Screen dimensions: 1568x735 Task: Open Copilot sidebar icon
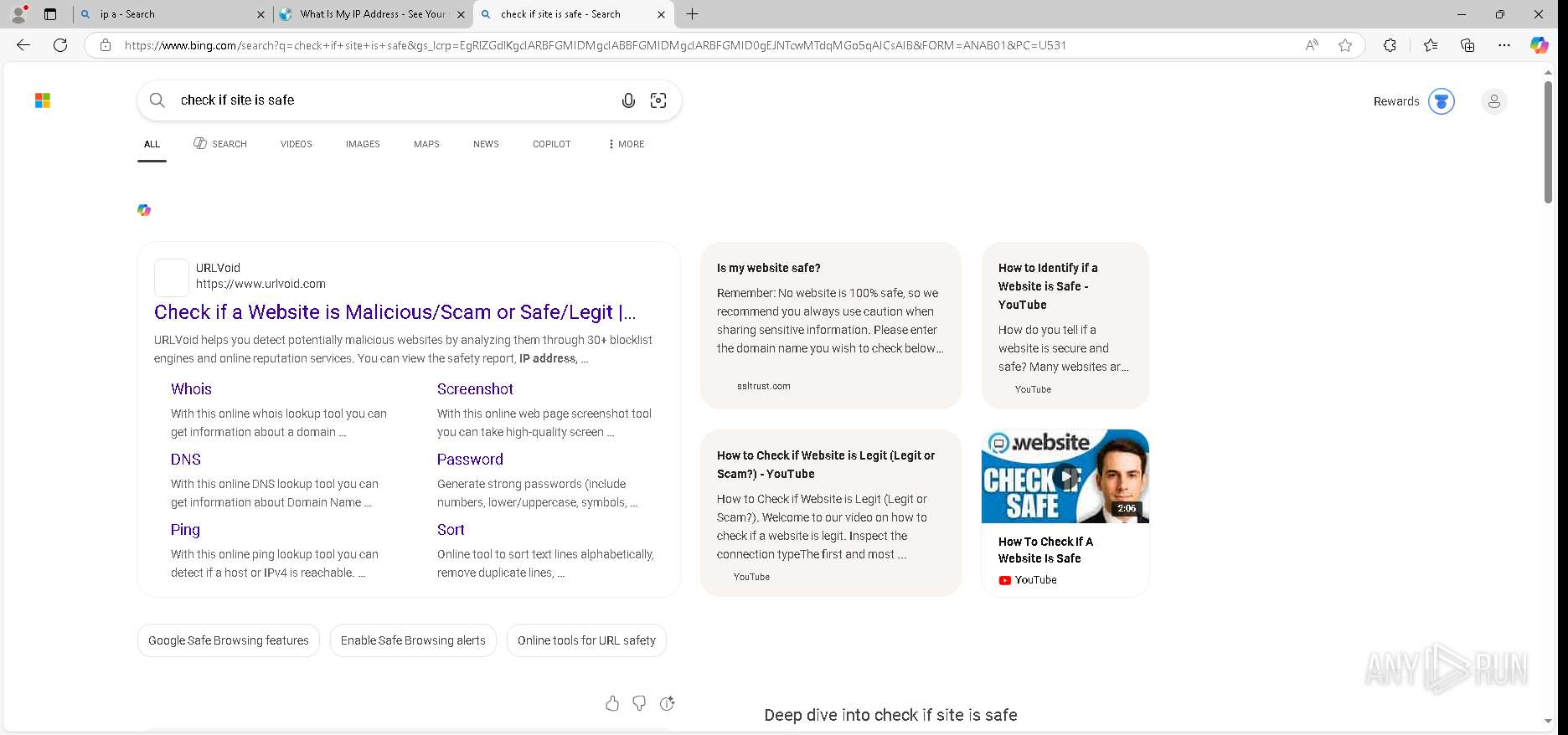(x=1540, y=45)
